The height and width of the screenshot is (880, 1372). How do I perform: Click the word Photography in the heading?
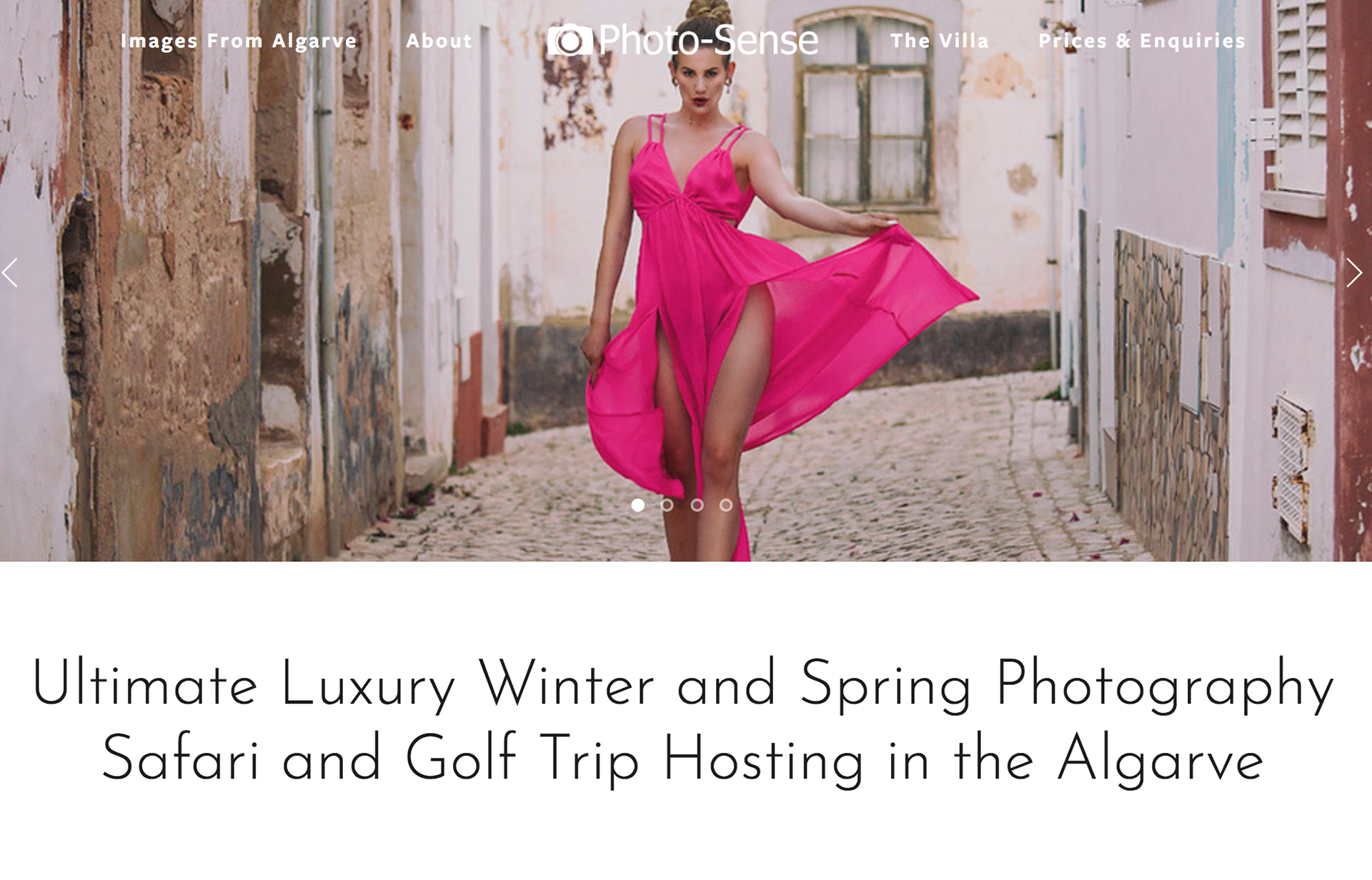coord(1165,686)
